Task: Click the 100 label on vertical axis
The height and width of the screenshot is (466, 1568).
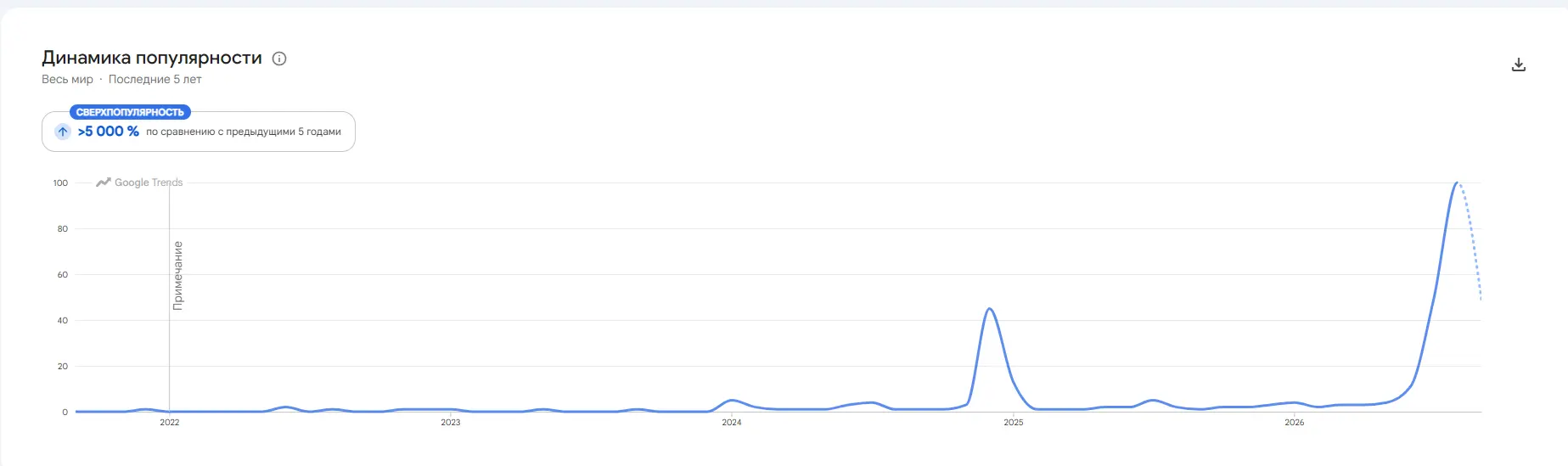Action: tap(60, 182)
